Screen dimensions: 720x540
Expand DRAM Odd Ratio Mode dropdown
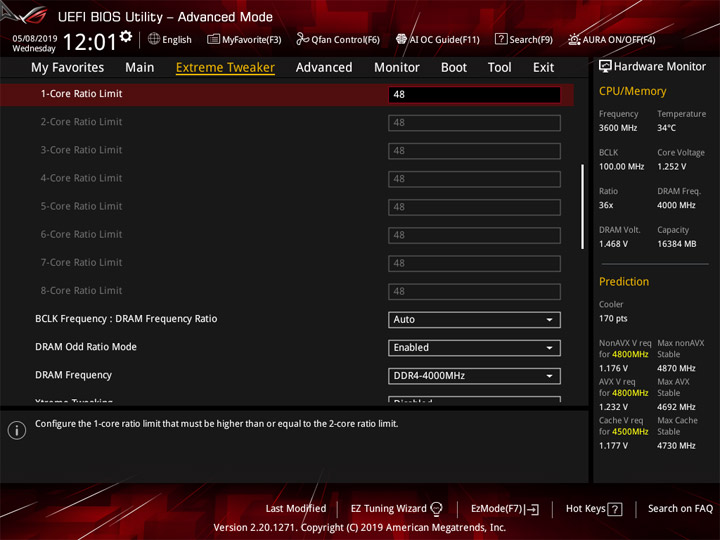[x=474, y=348]
